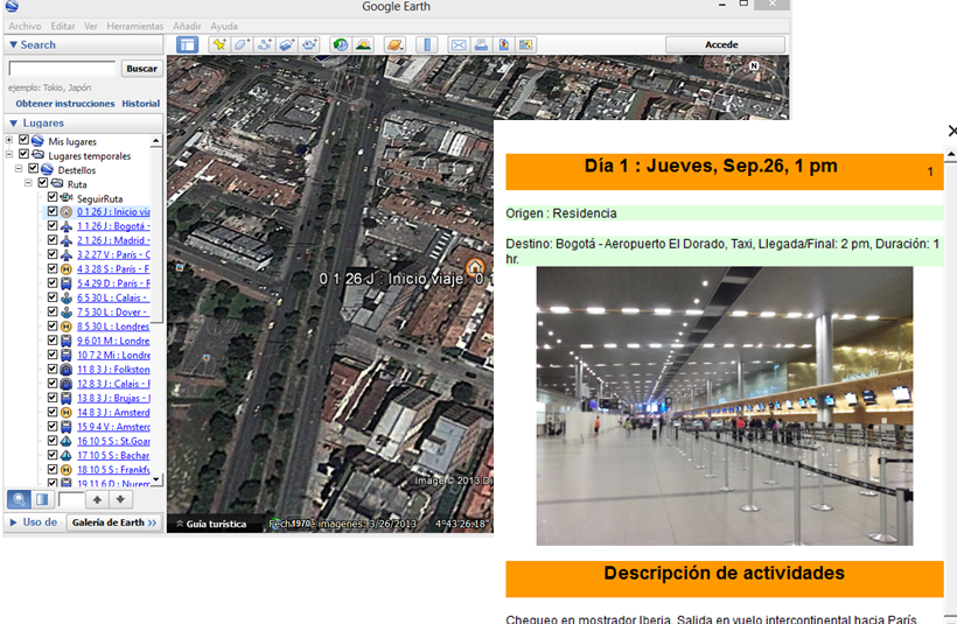Screen dimensions: 957x624
Task: Open the '3 2 27 V : París' place link
Action: point(114,255)
